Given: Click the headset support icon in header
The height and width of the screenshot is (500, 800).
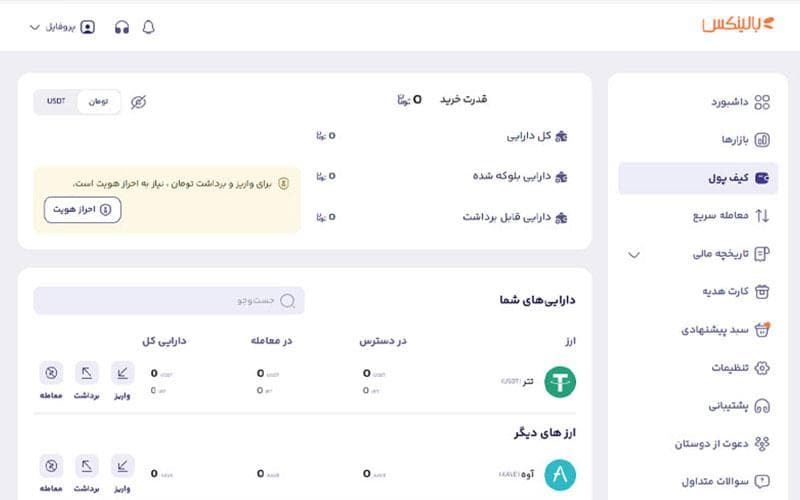Looking at the screenshot, I should [122, 27].
